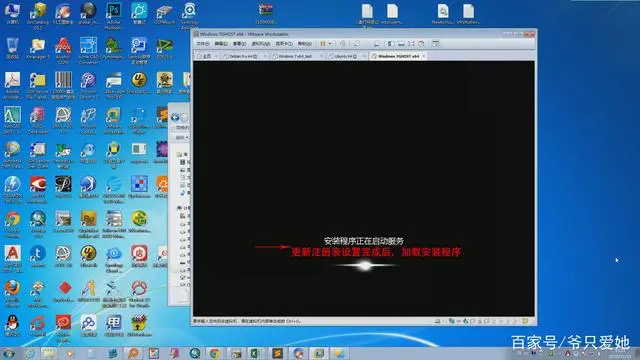Open the Adobe Bridge Br desktop shortcut
This screenshot has width=640, height=360.
tap(88, 224)
